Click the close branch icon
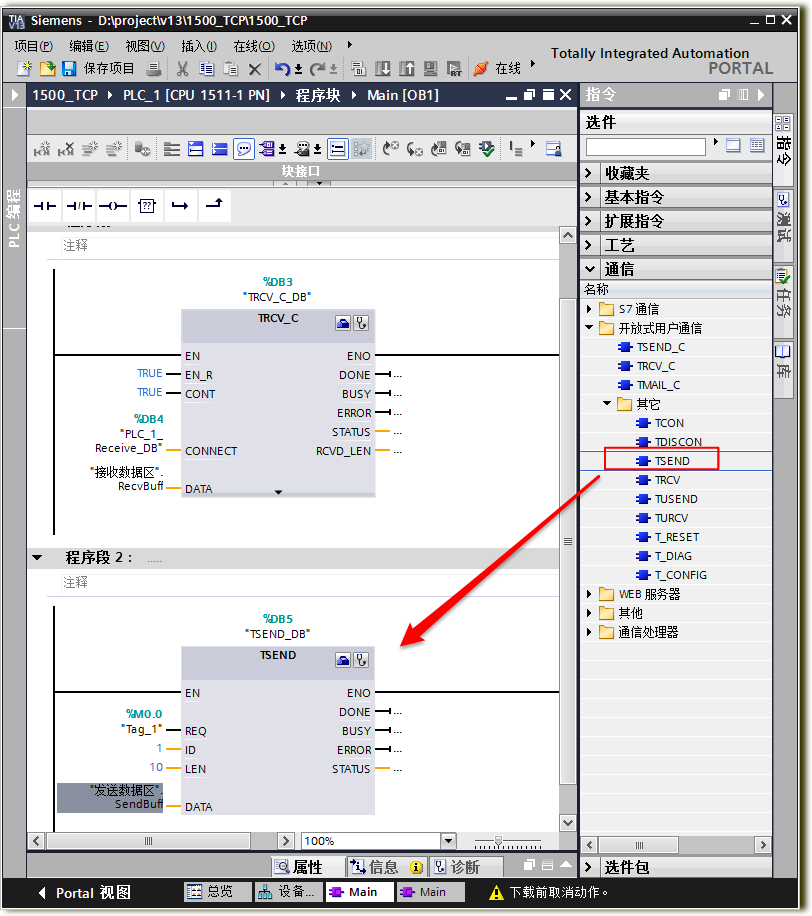812x916 pixels. tap(214, 204)
